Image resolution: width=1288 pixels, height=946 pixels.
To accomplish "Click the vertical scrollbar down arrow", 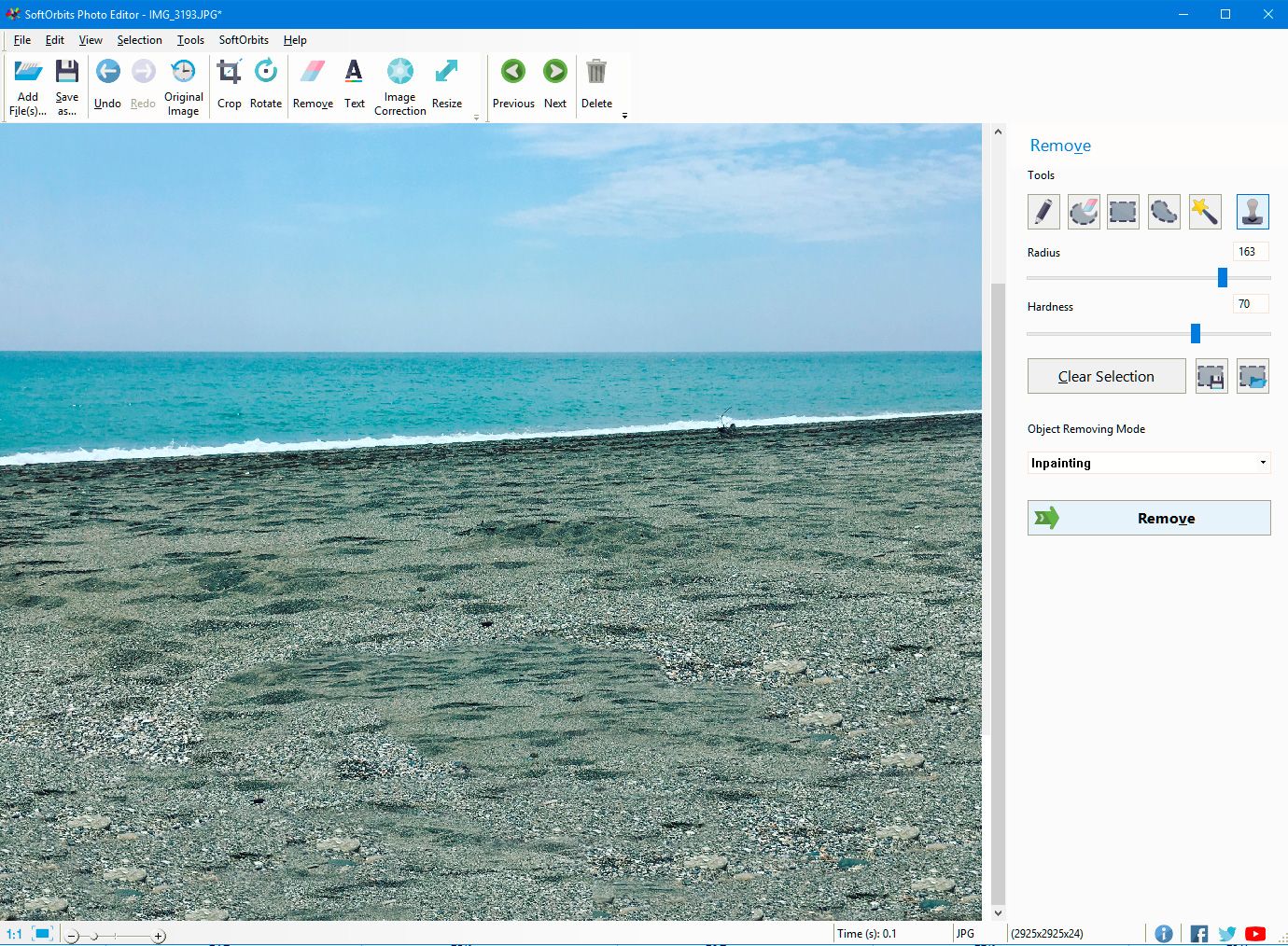I will [x=998, y=913].
